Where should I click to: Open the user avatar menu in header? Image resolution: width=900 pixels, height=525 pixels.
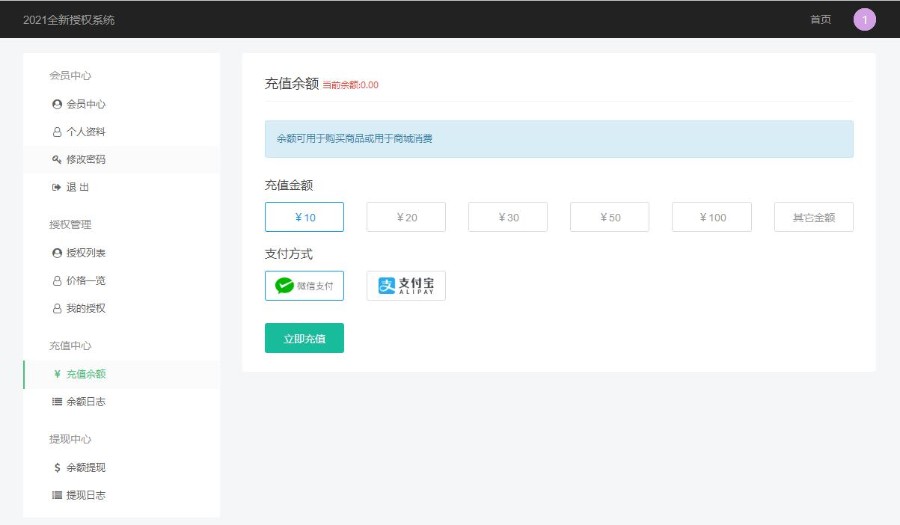tap(864, 19)
